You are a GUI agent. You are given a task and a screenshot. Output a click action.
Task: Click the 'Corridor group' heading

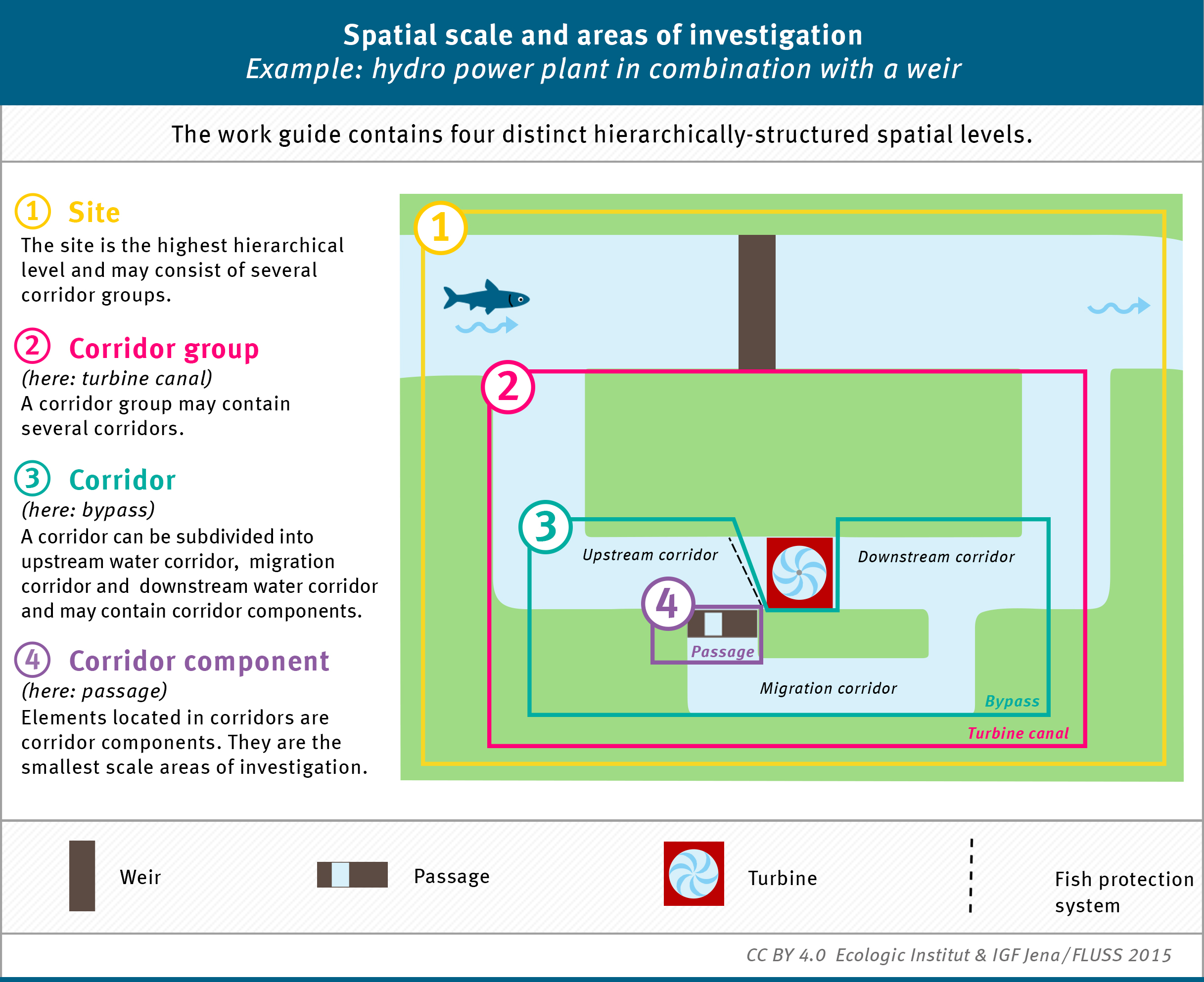[x=164, y=349]
